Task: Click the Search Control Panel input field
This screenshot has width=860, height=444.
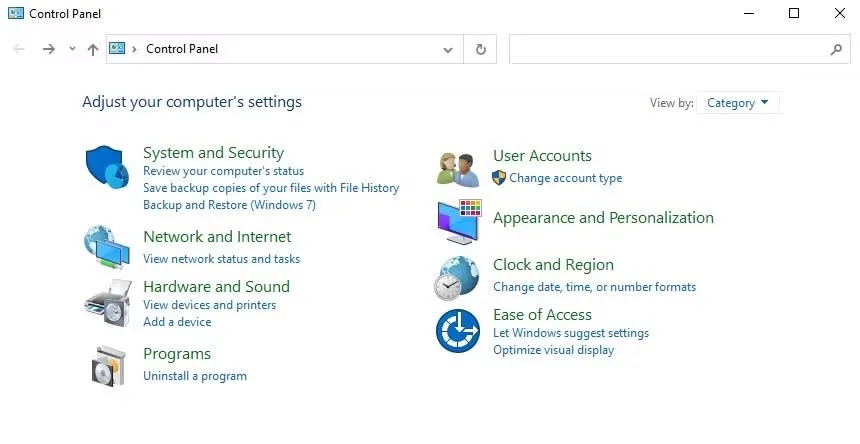Action: coord(670,49)
